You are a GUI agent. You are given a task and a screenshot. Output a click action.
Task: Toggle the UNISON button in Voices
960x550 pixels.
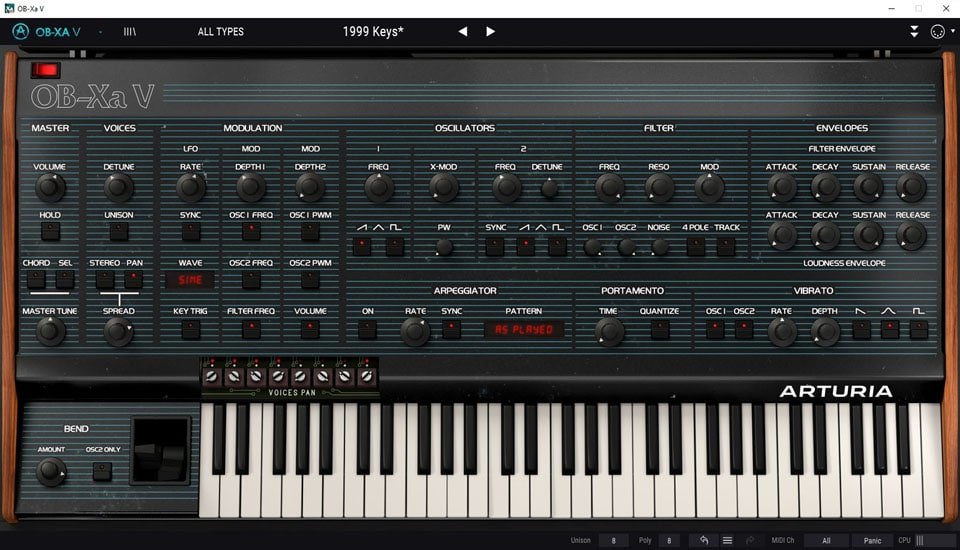[x=119, y=231]
